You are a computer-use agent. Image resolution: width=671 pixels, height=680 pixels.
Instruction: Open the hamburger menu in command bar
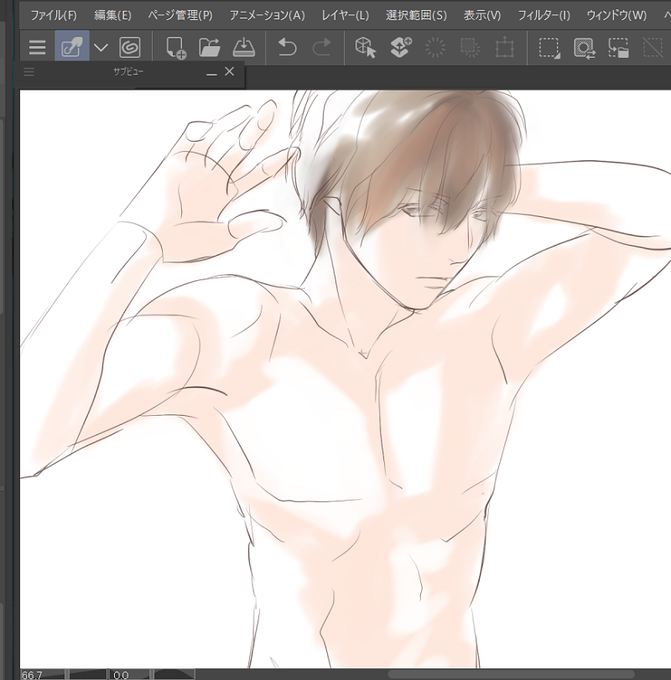point(37,47)
